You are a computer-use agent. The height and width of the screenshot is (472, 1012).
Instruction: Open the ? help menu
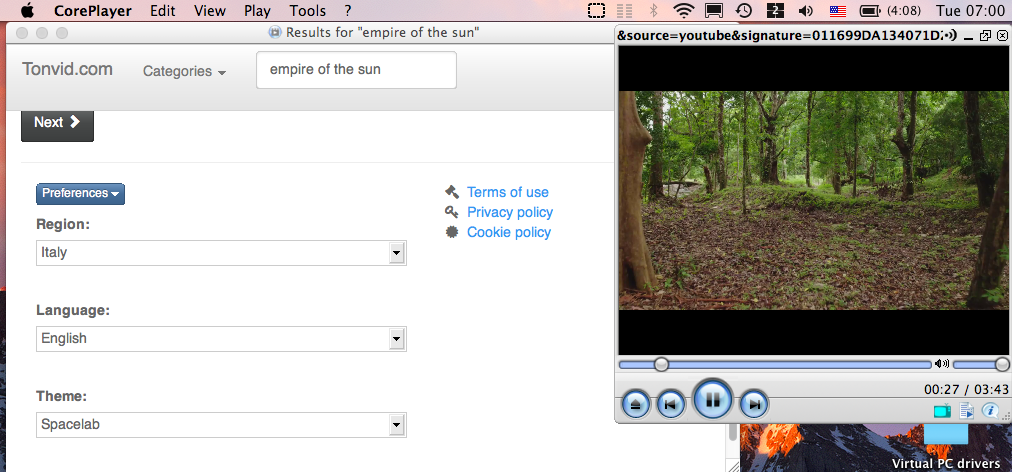point(348,11)
